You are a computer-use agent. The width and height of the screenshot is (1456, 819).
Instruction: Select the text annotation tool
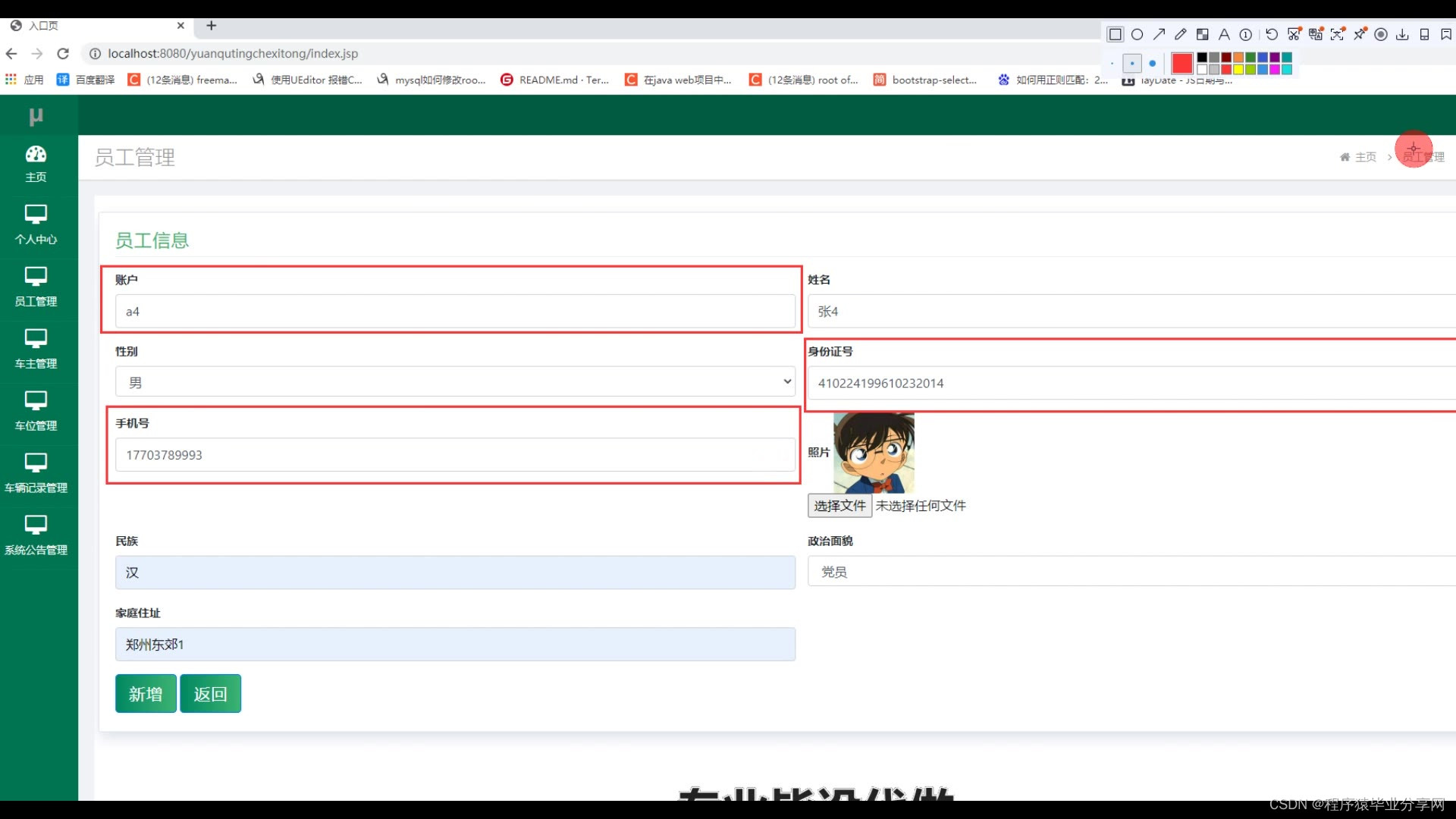1224,34
